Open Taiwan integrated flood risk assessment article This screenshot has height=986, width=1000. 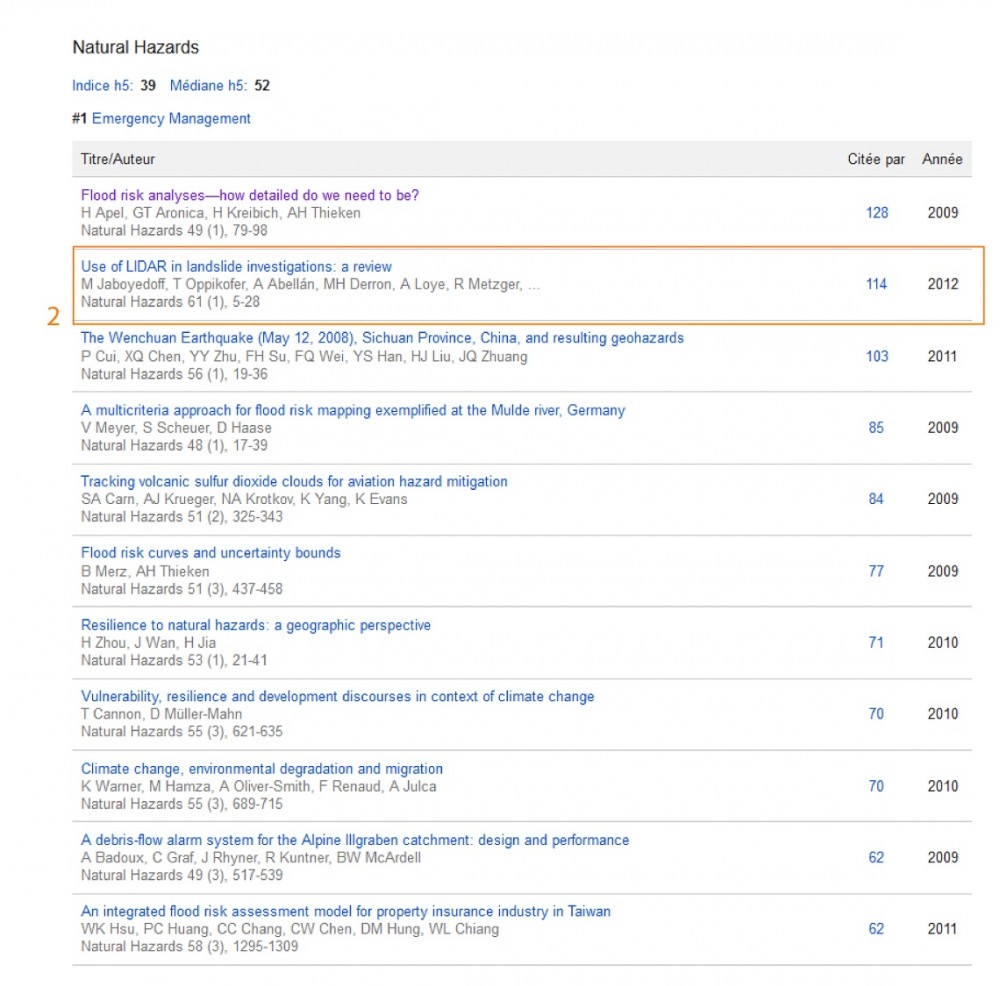[345, 911]
